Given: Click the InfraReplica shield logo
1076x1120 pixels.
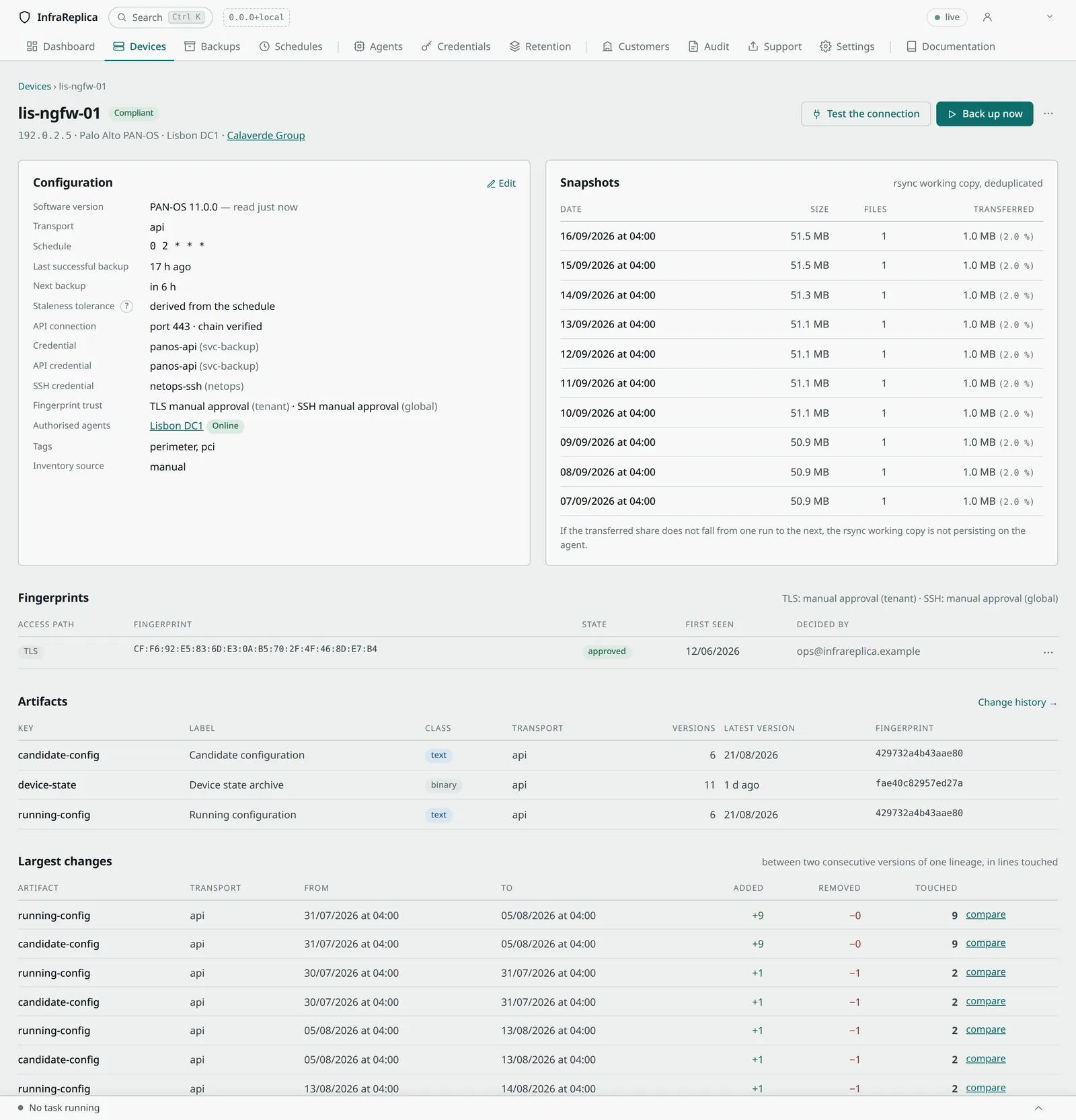Looking at the screenshot, I should pos(25,17).
